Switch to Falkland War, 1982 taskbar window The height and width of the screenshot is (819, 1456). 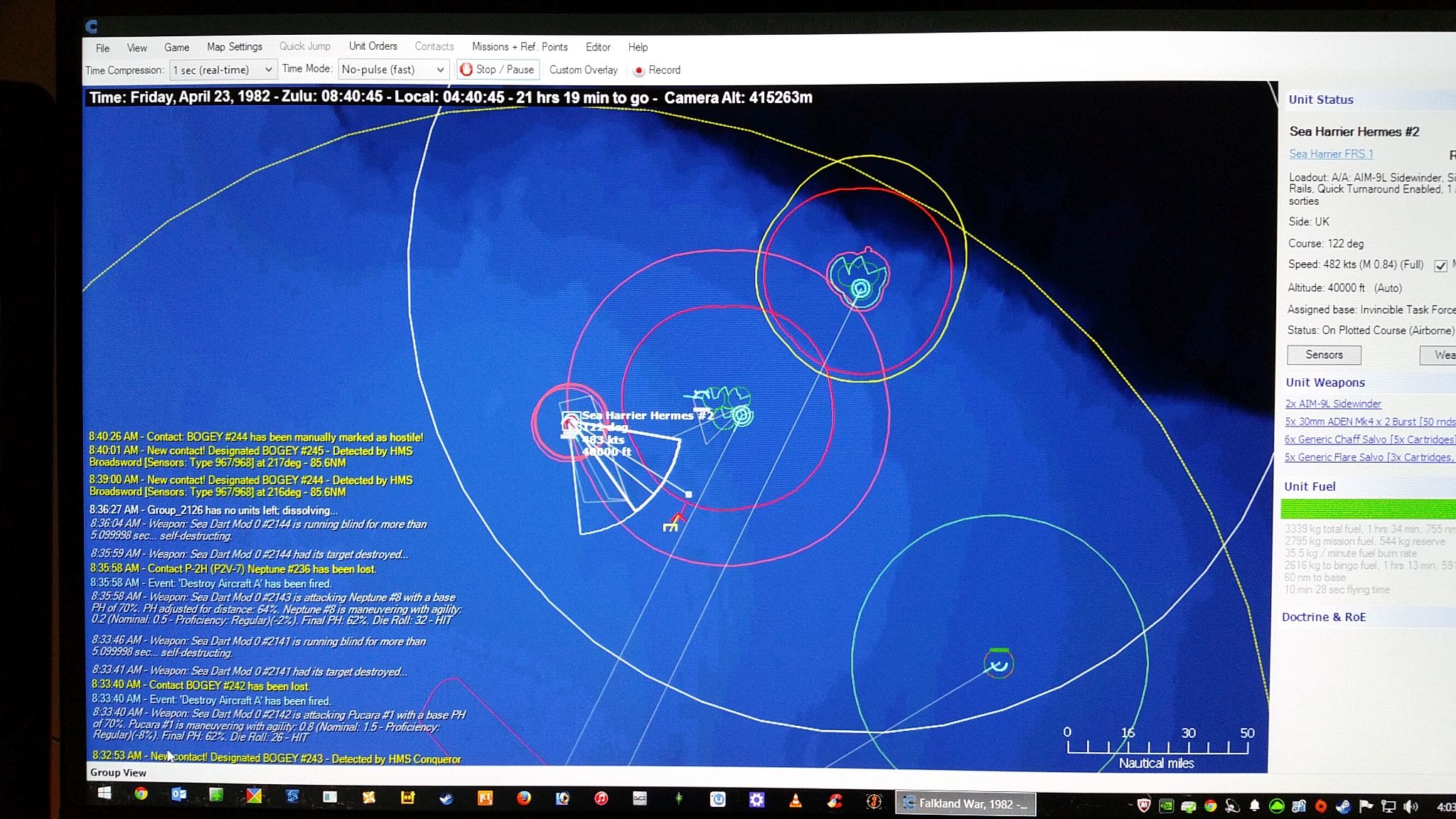[x=965, y=804]
